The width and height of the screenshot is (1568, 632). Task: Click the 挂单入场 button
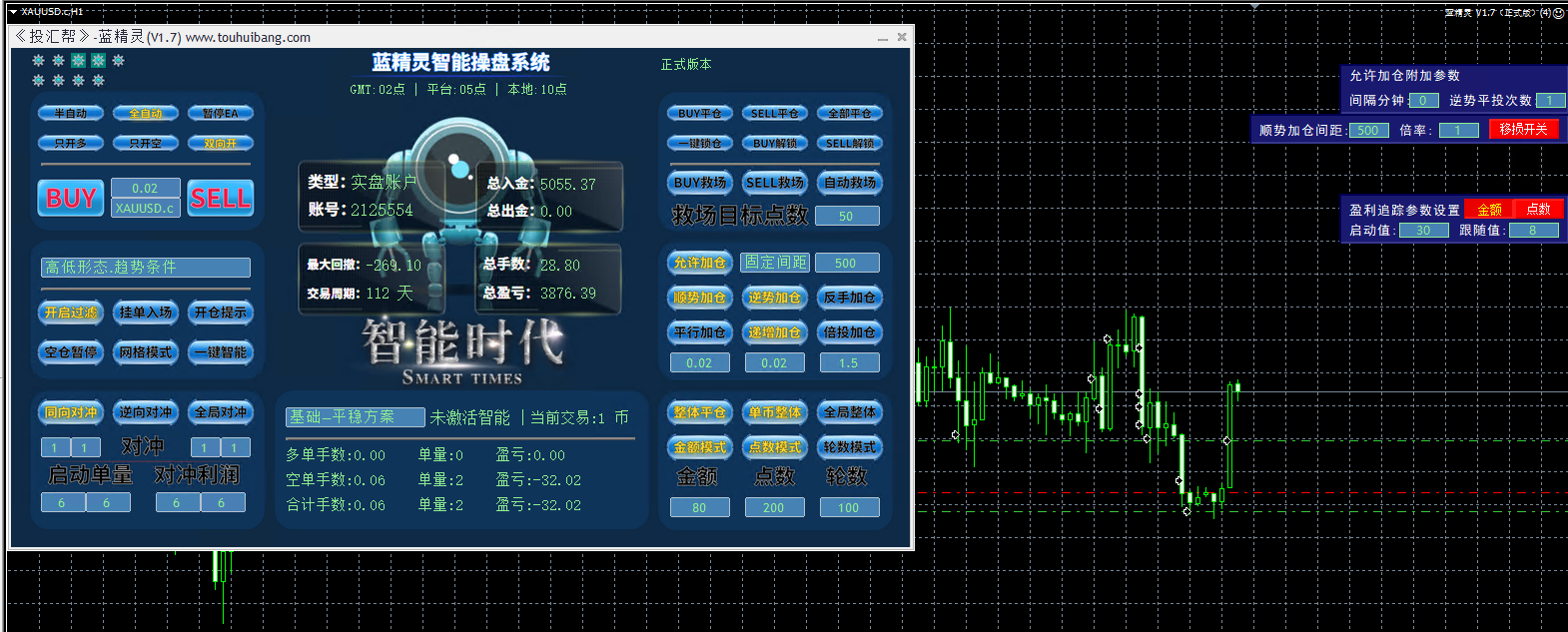[146, 313]
